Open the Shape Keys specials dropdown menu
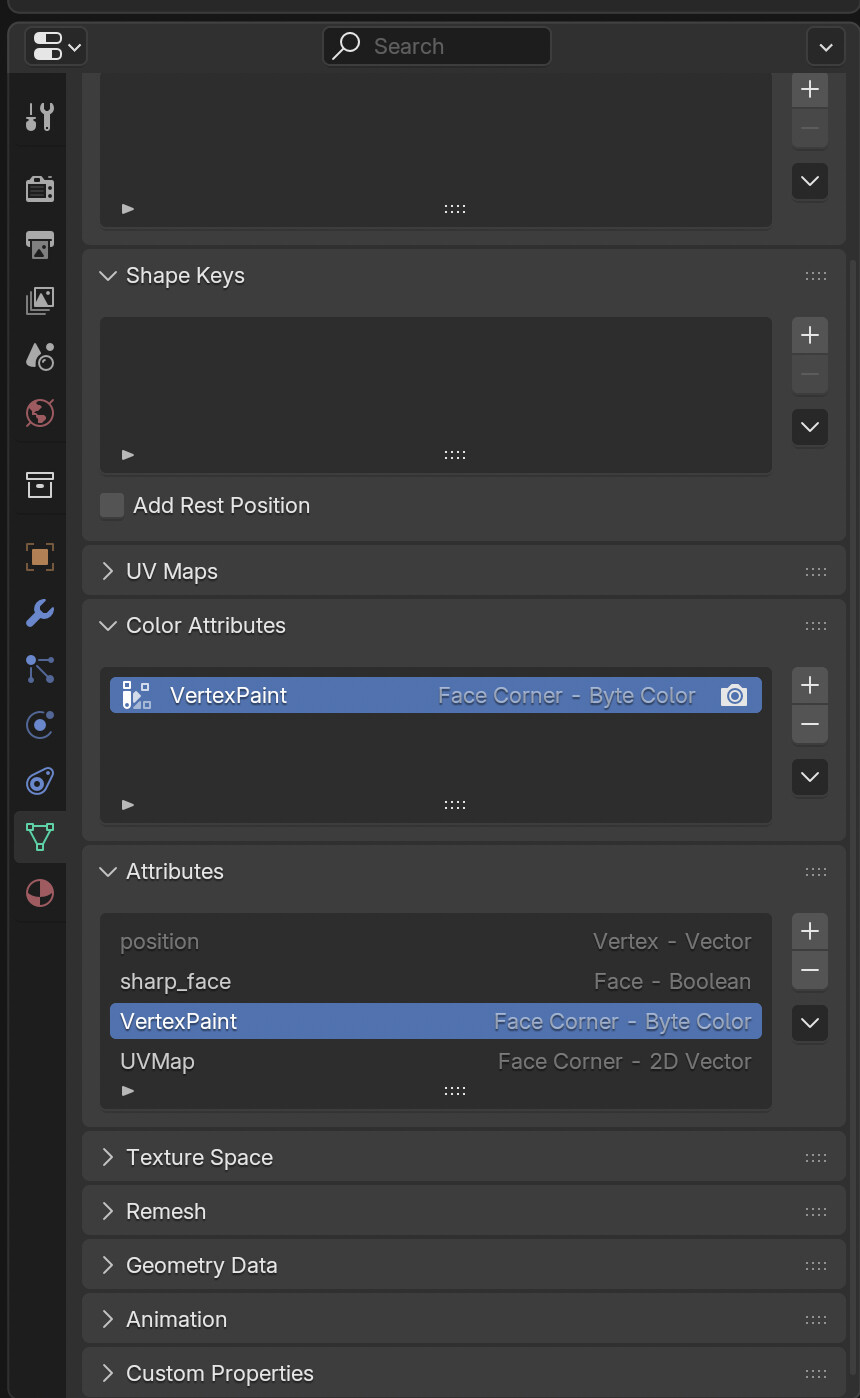 click(810, 427)
